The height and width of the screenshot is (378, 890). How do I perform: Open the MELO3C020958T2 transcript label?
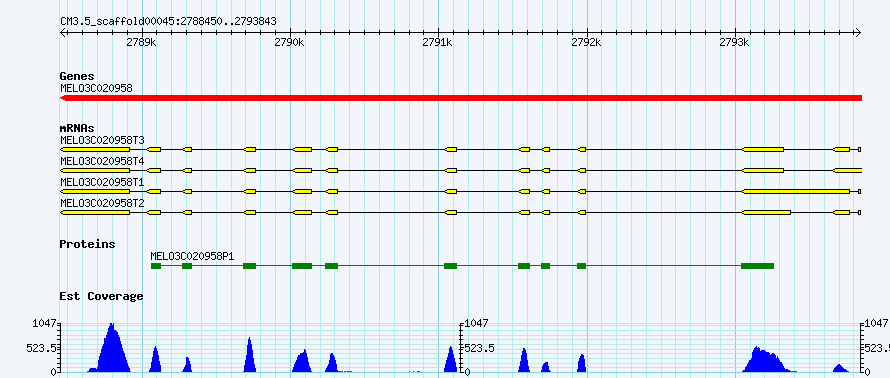(x=102, y=203)
